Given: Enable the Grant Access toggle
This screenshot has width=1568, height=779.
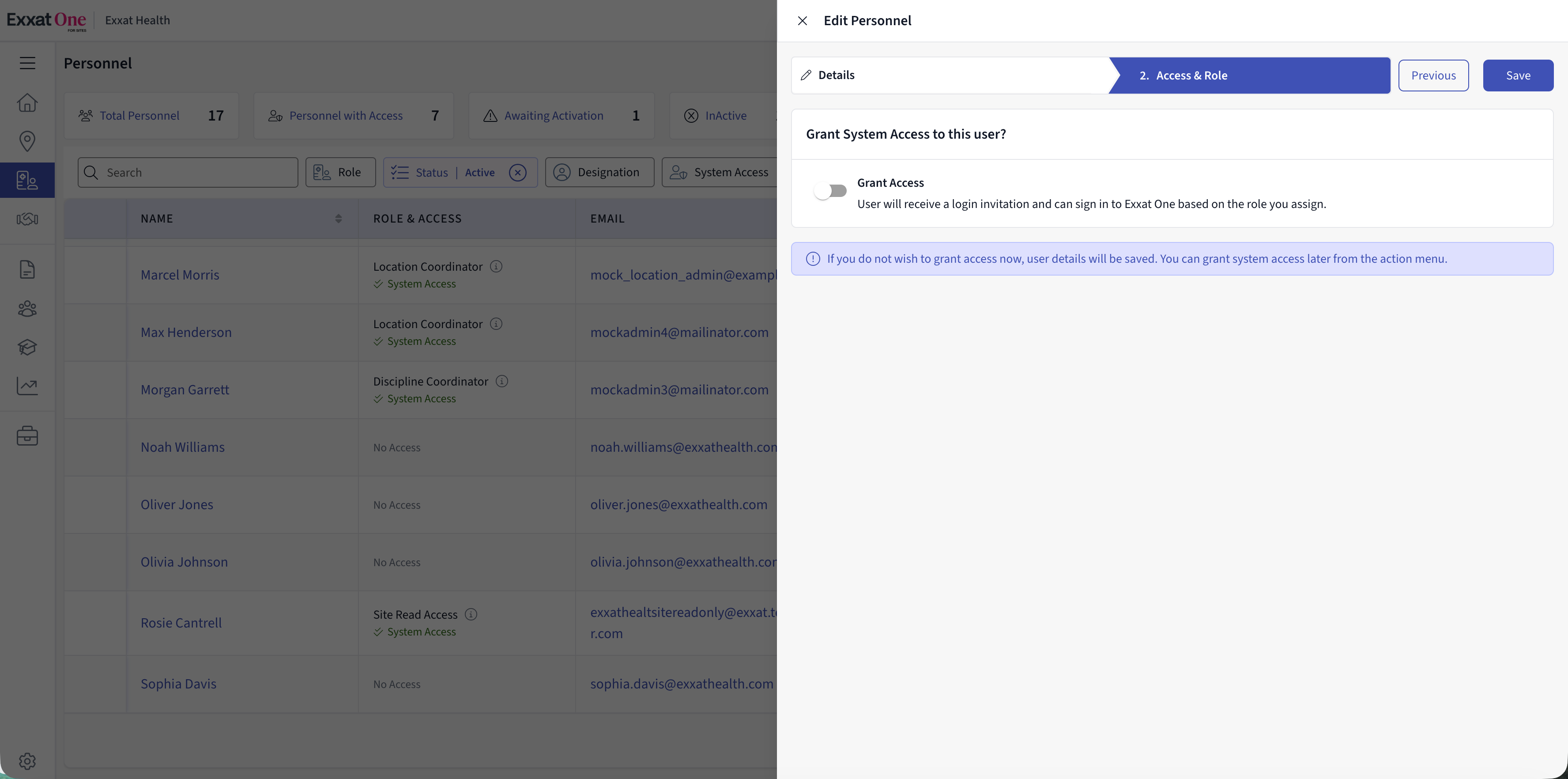Looking at the screenshot, I should coord(830,191).
